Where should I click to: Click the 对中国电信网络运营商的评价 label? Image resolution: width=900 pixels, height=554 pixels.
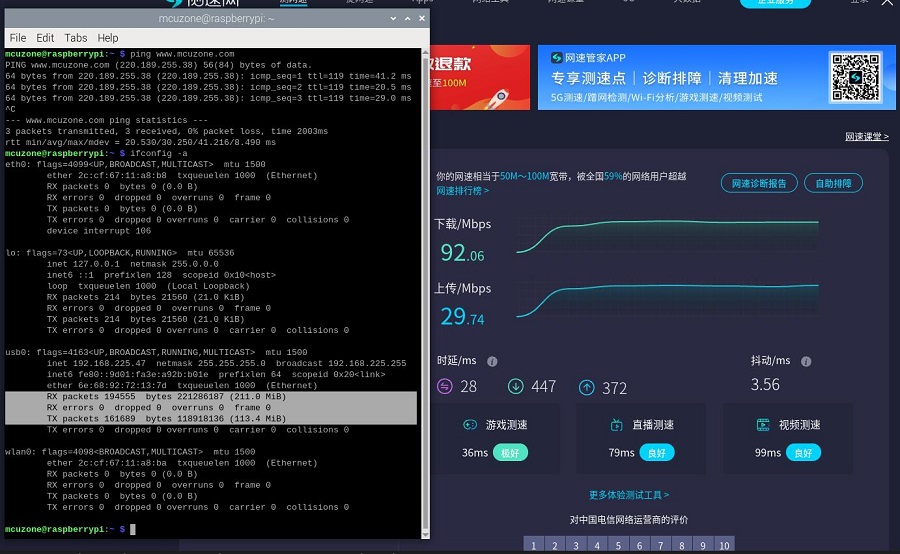pos(629,520)
